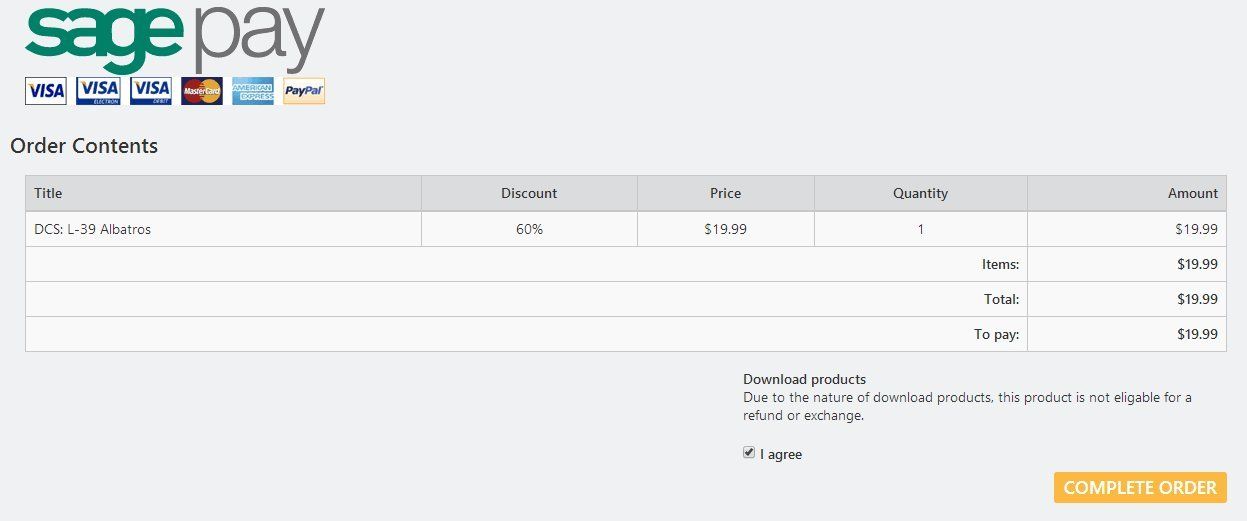Click the "Download products" notice heading
Viewport: 1247px width, 521px height.
tap(804, 379)
